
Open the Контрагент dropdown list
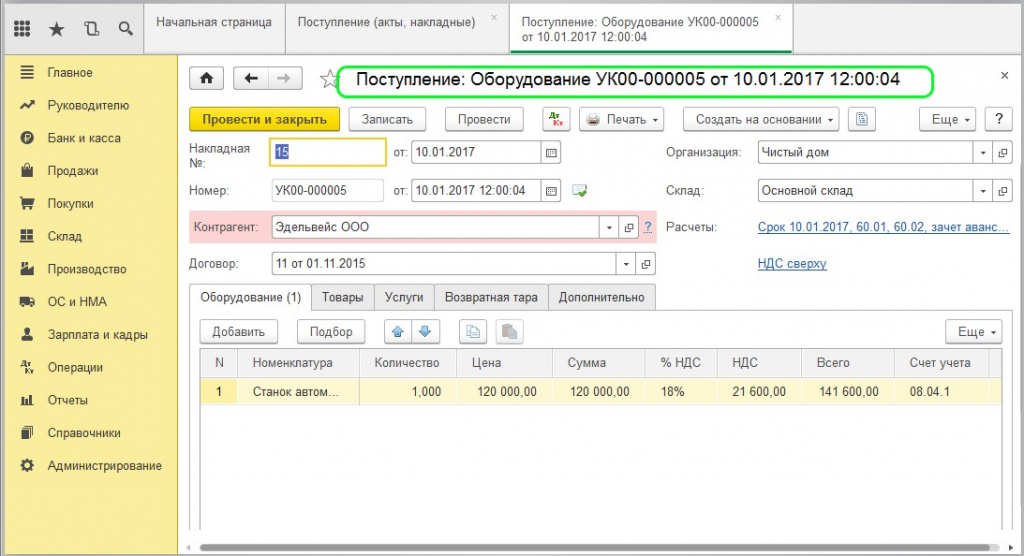tap(609, 227)
